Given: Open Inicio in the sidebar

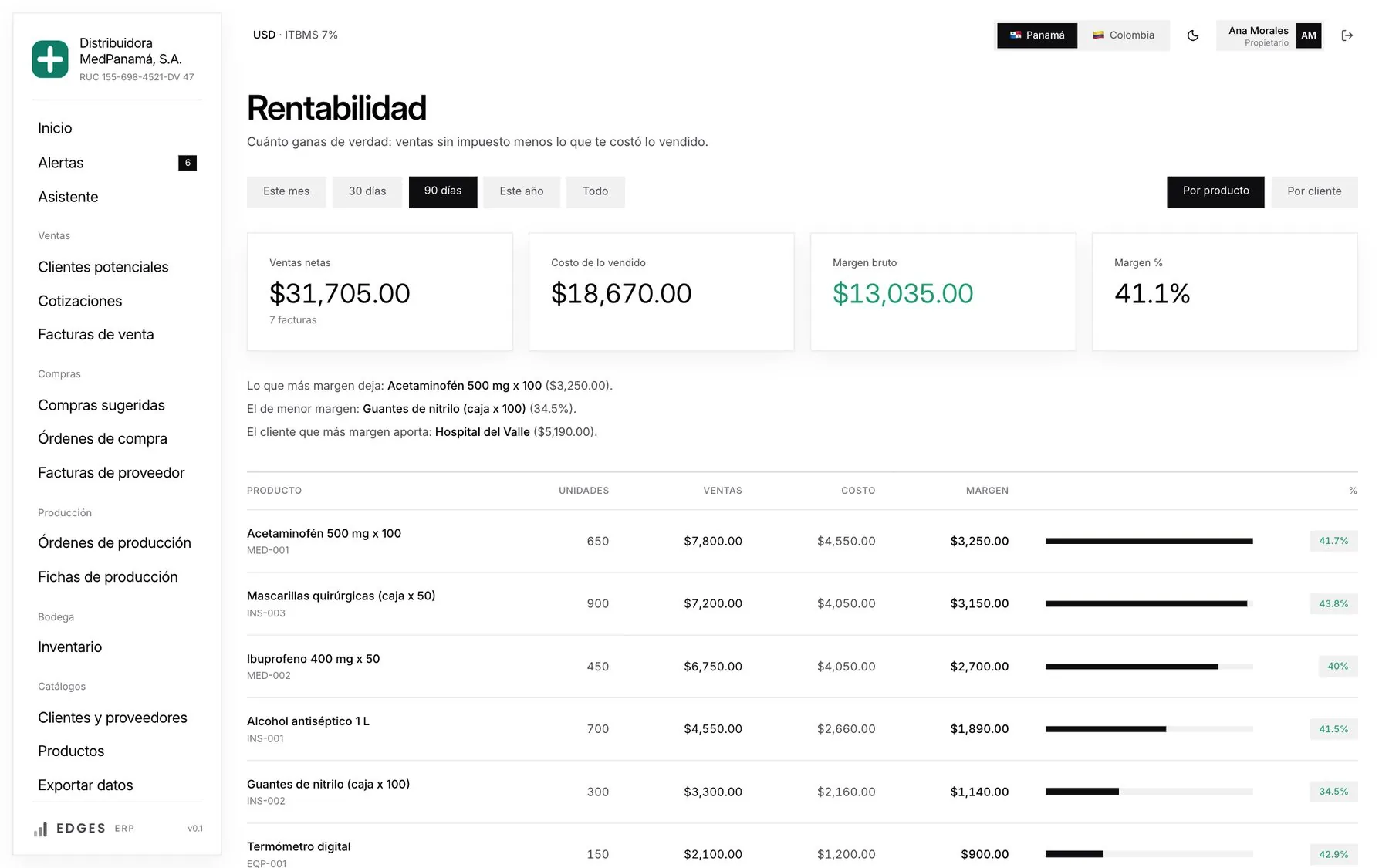Looking at the screenshot, I should pyautogui.click(x=55, y=128).
